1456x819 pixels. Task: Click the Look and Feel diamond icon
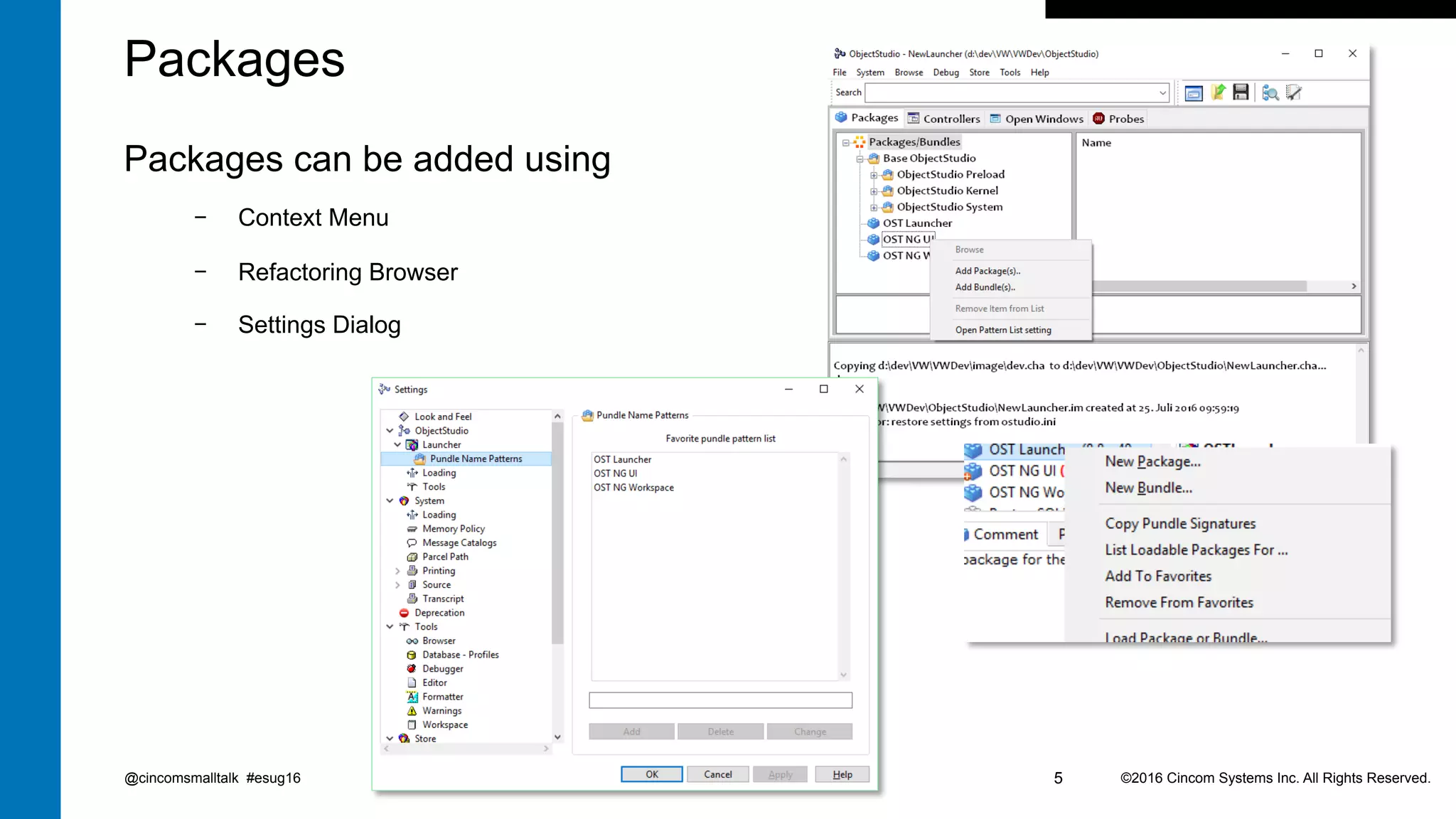(x=404, y=417)
